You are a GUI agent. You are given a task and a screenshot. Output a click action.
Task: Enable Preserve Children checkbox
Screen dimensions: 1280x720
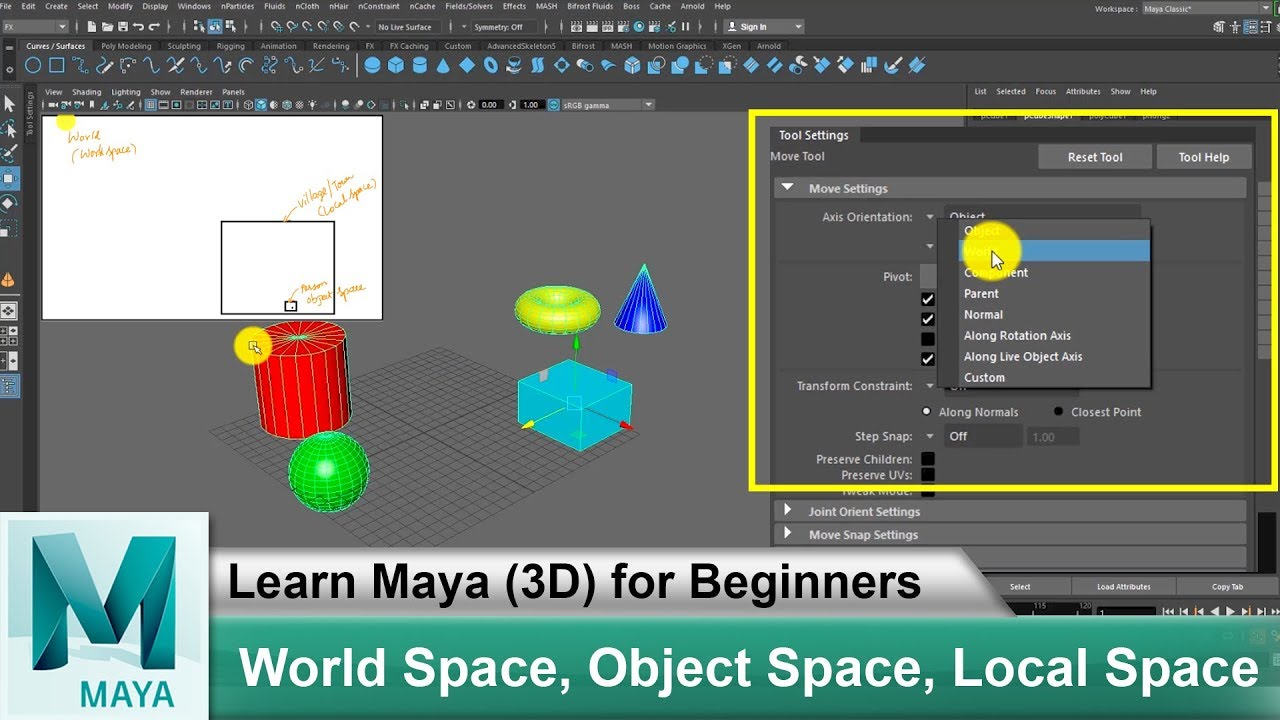pos(928,459)
